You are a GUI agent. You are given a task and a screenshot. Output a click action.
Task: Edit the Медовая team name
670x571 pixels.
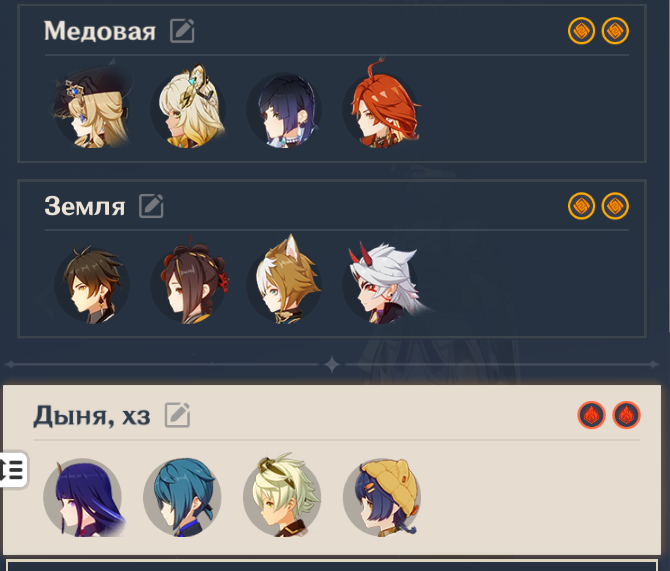coord(182,31)
